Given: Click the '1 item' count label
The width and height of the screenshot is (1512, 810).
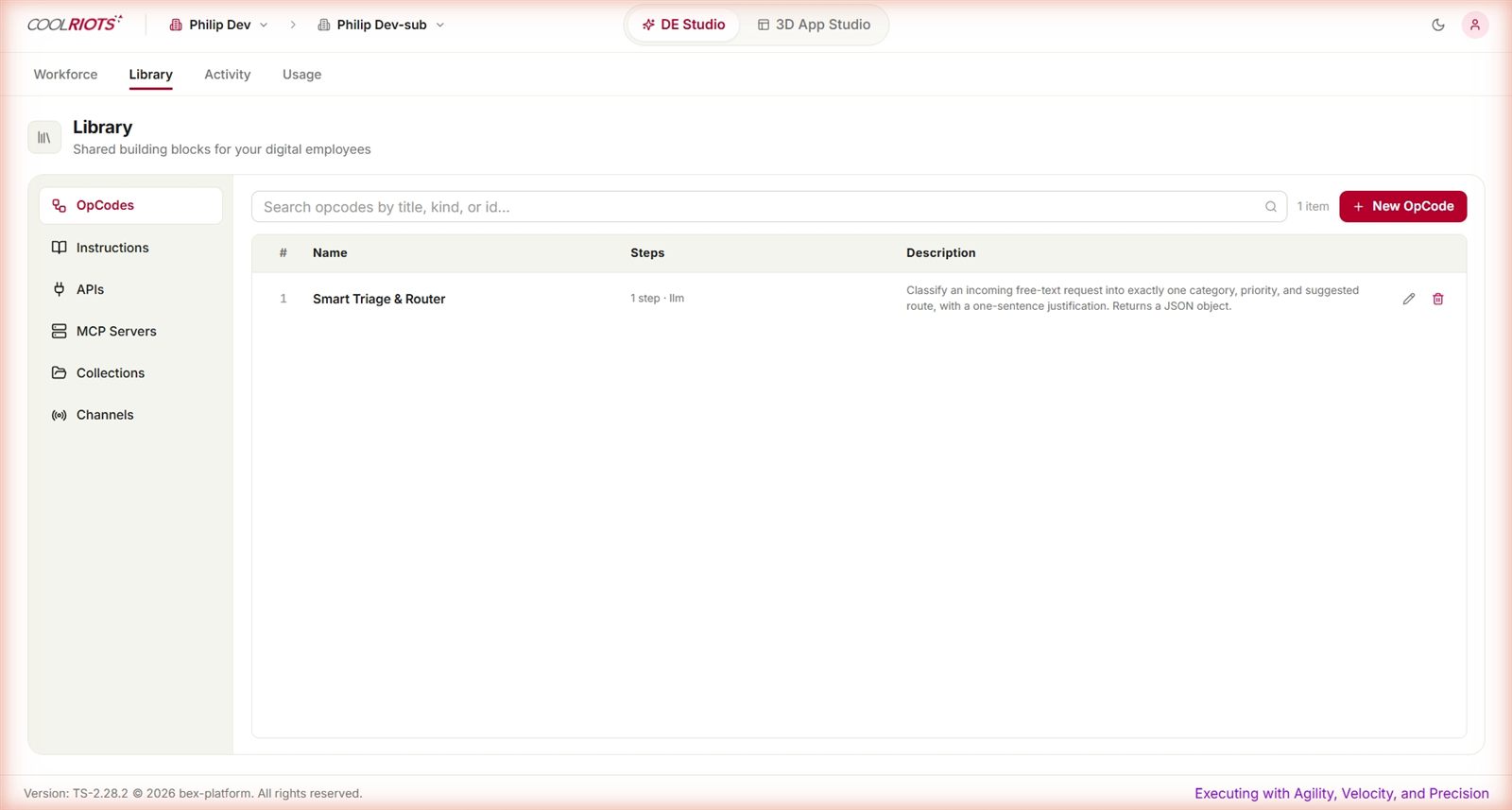Looking at the screenshot, I should tap(1313, 207).
